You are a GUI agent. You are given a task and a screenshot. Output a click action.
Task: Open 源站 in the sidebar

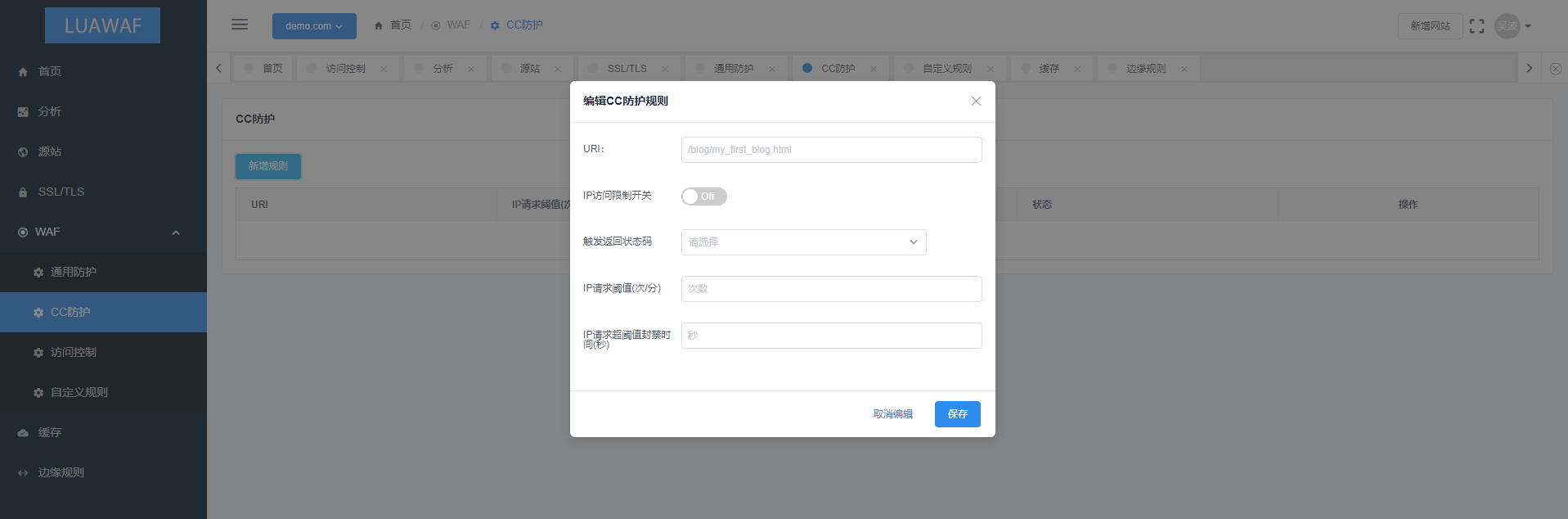point(103,151)
